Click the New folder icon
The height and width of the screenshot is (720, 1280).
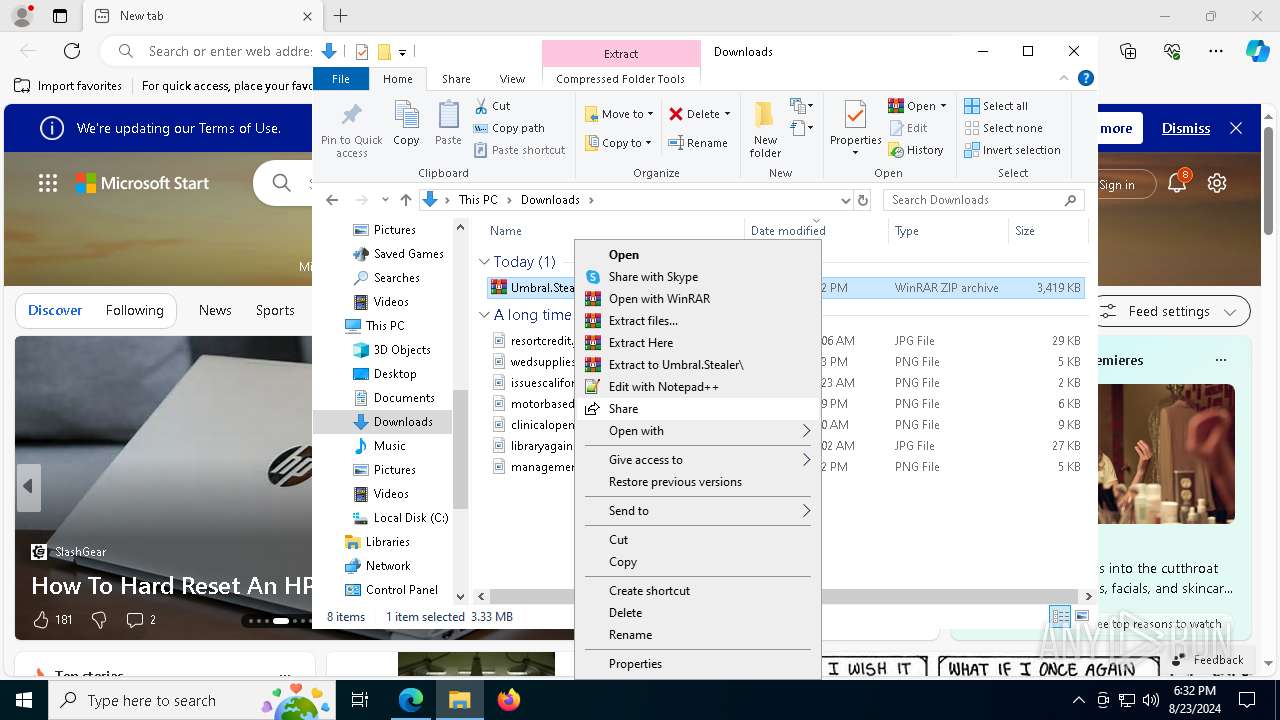[x=765, y=129]
